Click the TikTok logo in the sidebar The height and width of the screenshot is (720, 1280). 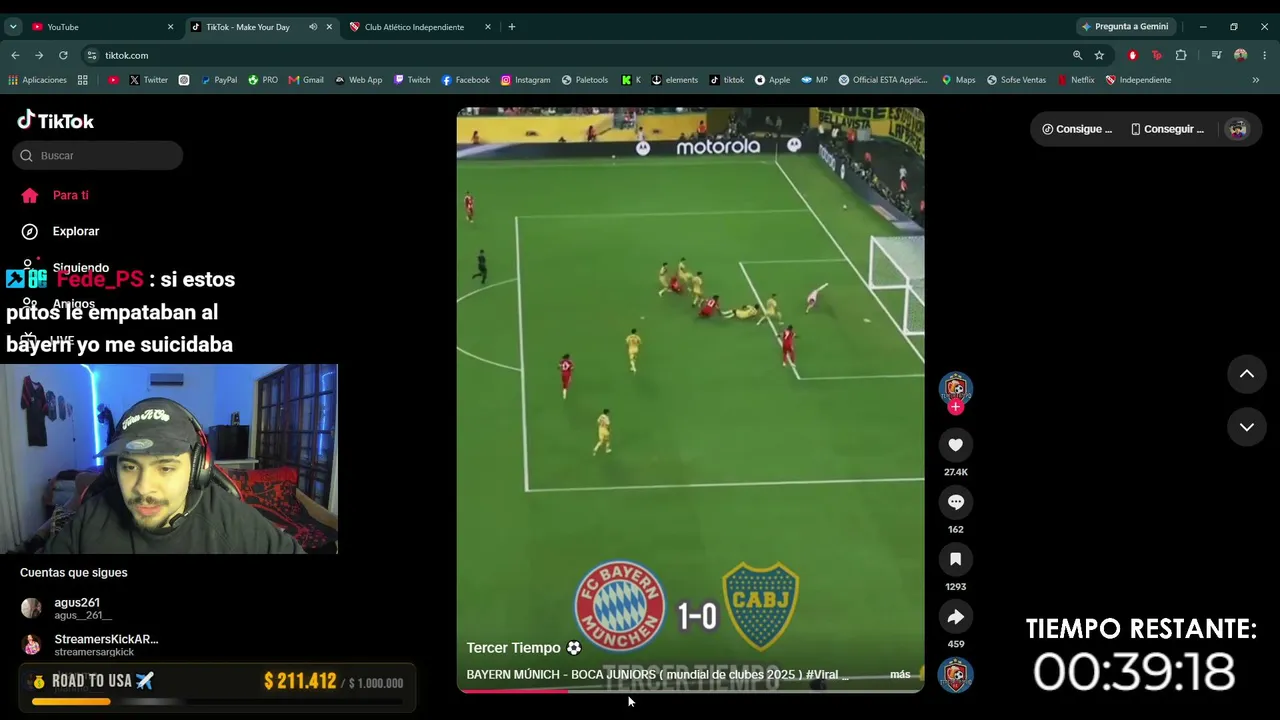56,121
